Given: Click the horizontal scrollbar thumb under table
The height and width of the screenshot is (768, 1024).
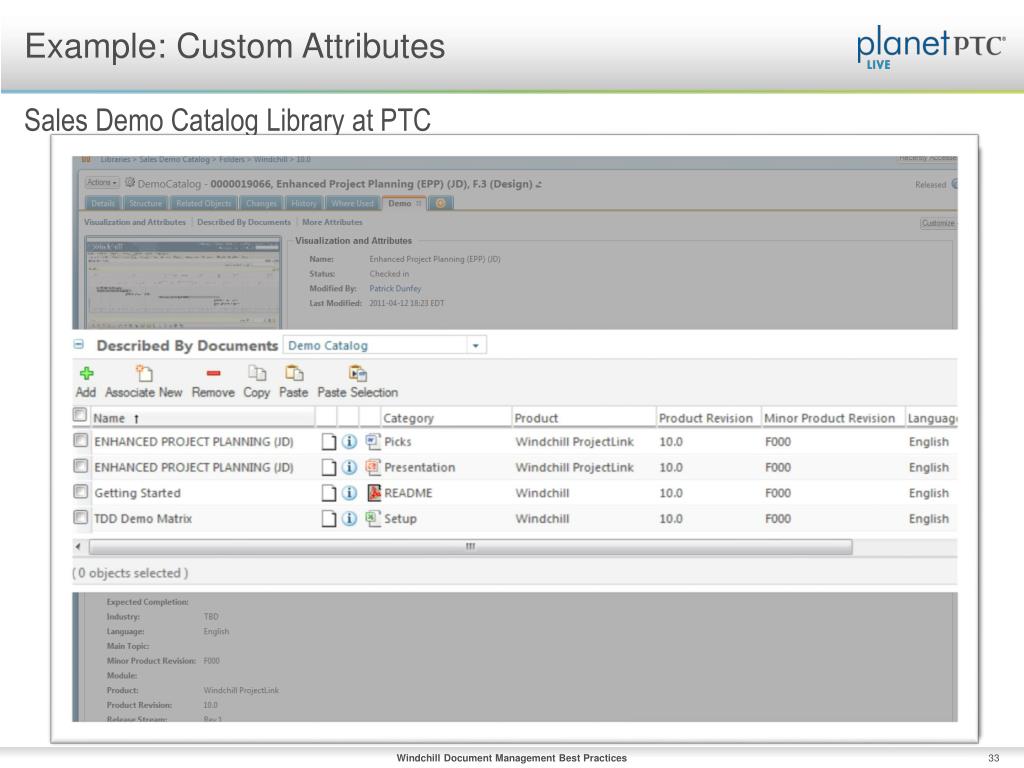Looking at the screenshot, I should pos(470,546).
